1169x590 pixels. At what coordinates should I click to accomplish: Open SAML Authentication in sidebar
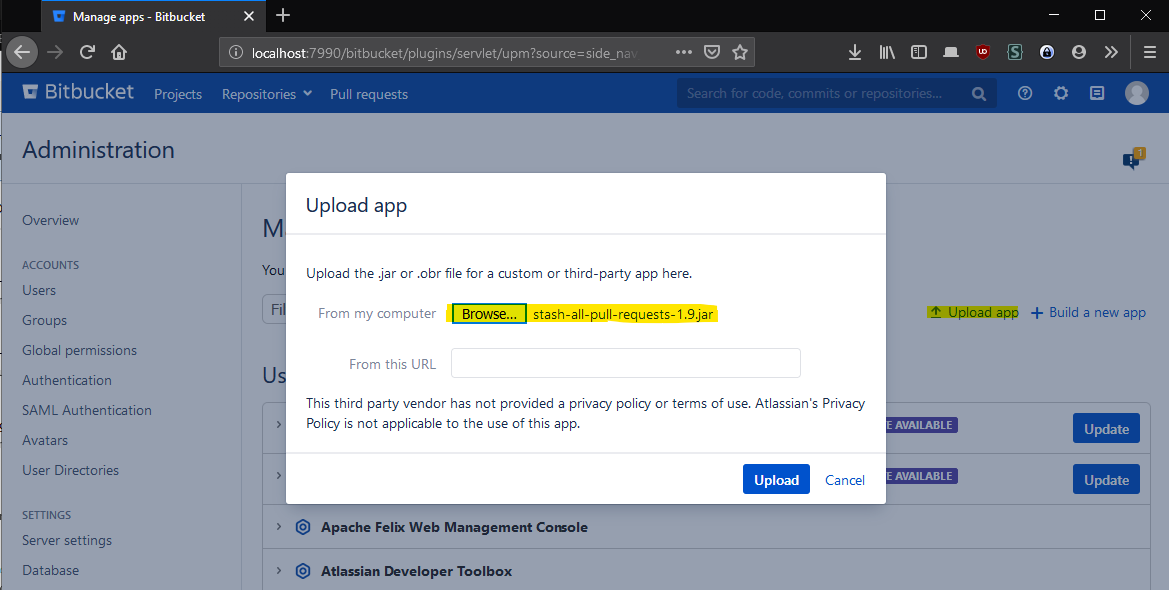[86, 410]
